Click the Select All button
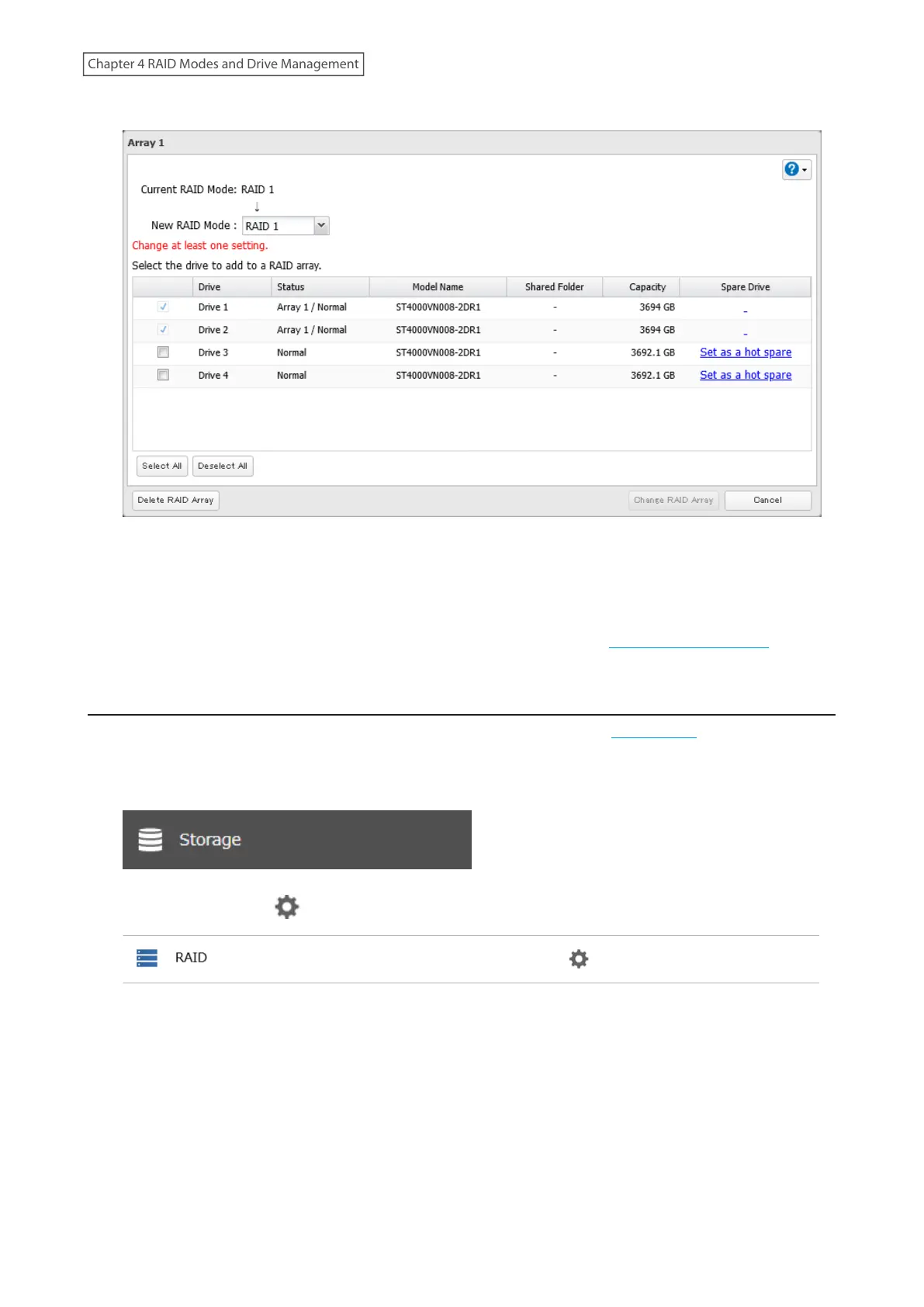 161,466
